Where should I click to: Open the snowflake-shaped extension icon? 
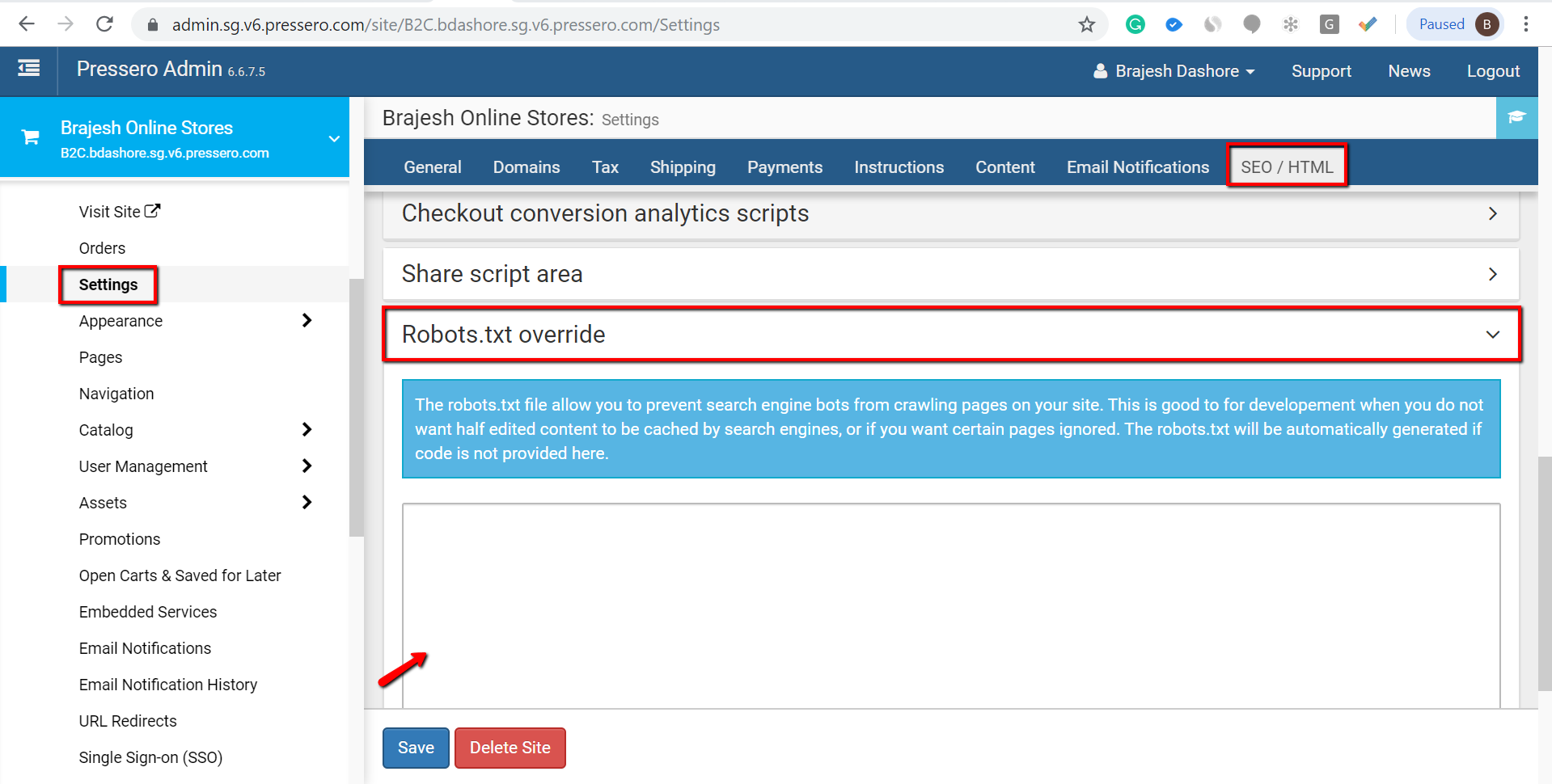click(x=1291, y=24)
